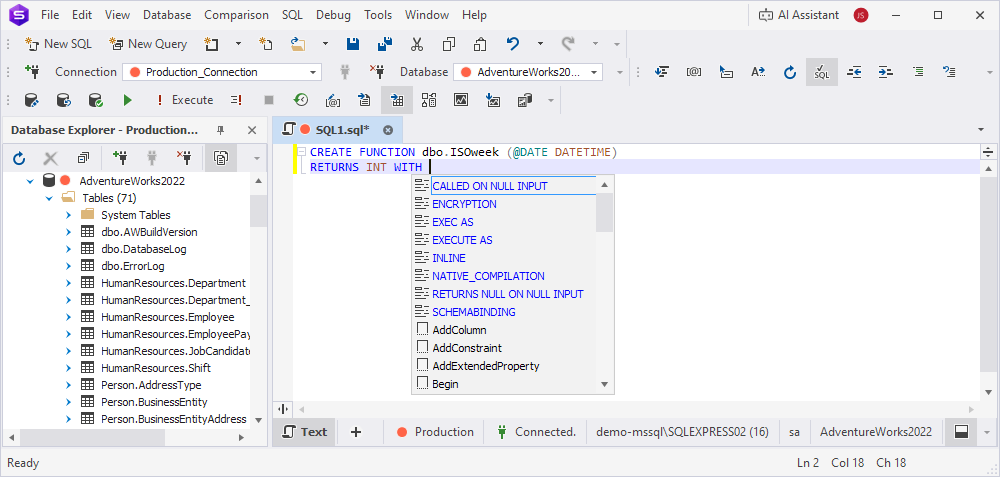Viewport: 1000px width, 477px height.
Task: Toggle the SQL syntax check button
Action: (821, 72)
